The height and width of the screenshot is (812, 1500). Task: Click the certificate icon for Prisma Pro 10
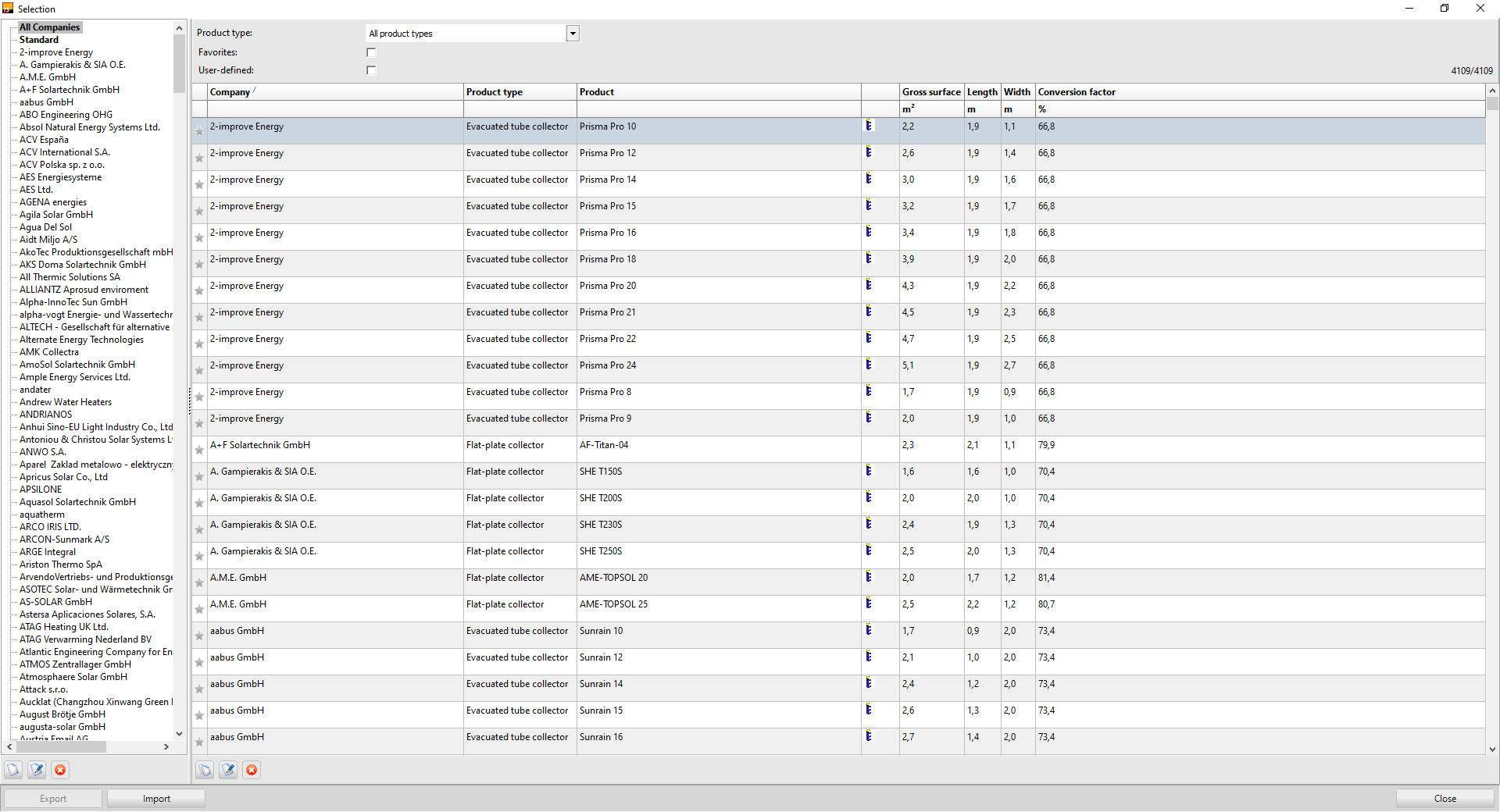868,126
